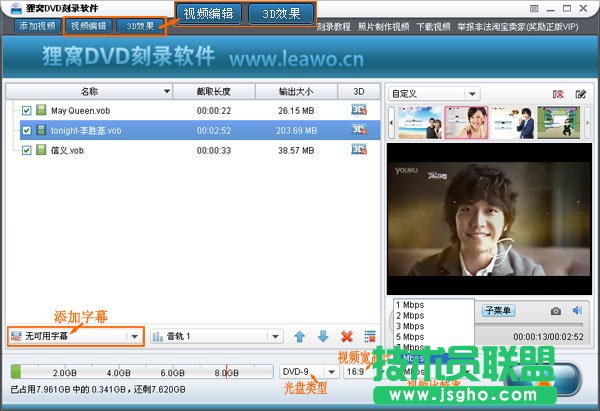Move selected video up with blue arrow
600x411 pixels.
coord(300,337)
